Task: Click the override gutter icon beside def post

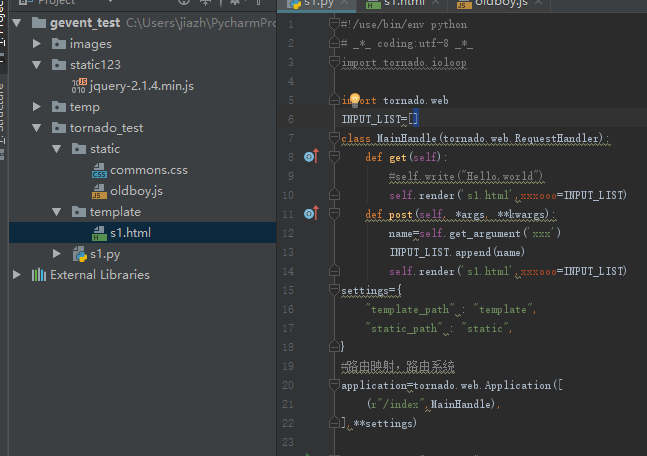Action: 310,214
